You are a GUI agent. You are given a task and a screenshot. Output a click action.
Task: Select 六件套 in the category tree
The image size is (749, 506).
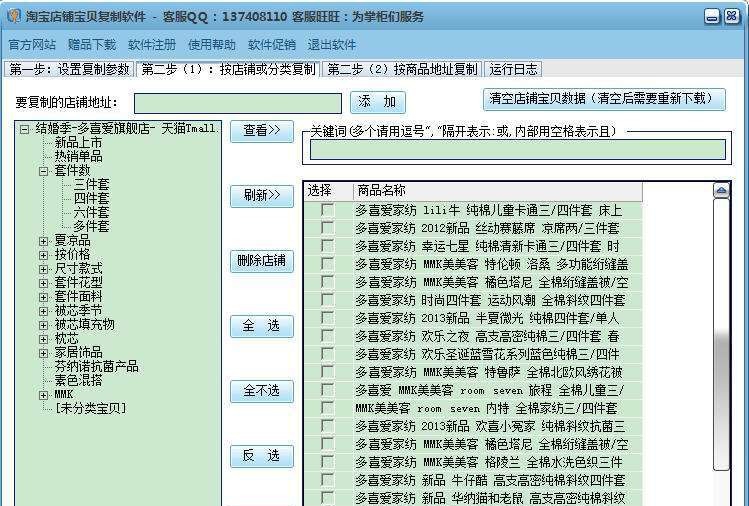click(x=91, y=212)
